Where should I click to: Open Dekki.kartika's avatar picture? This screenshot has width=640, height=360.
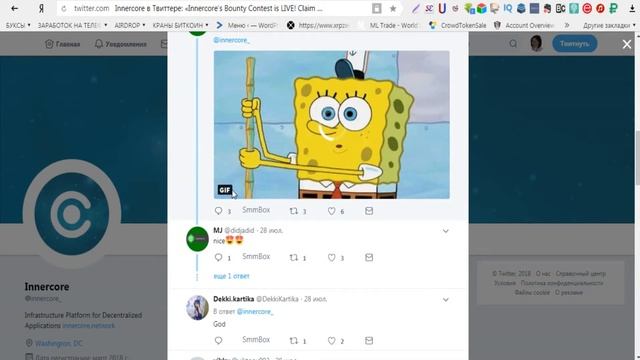[x=197, y=307]
